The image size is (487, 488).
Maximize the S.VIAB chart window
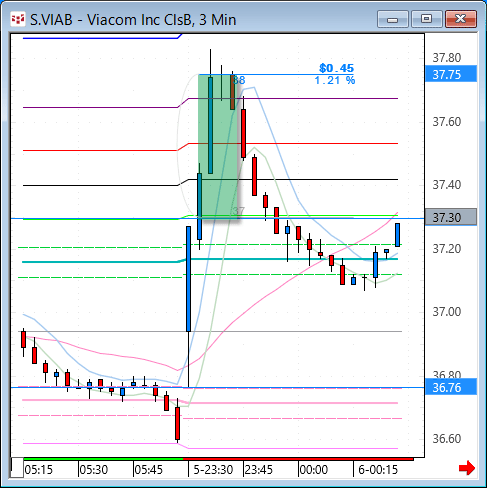(x=426, y=19)
